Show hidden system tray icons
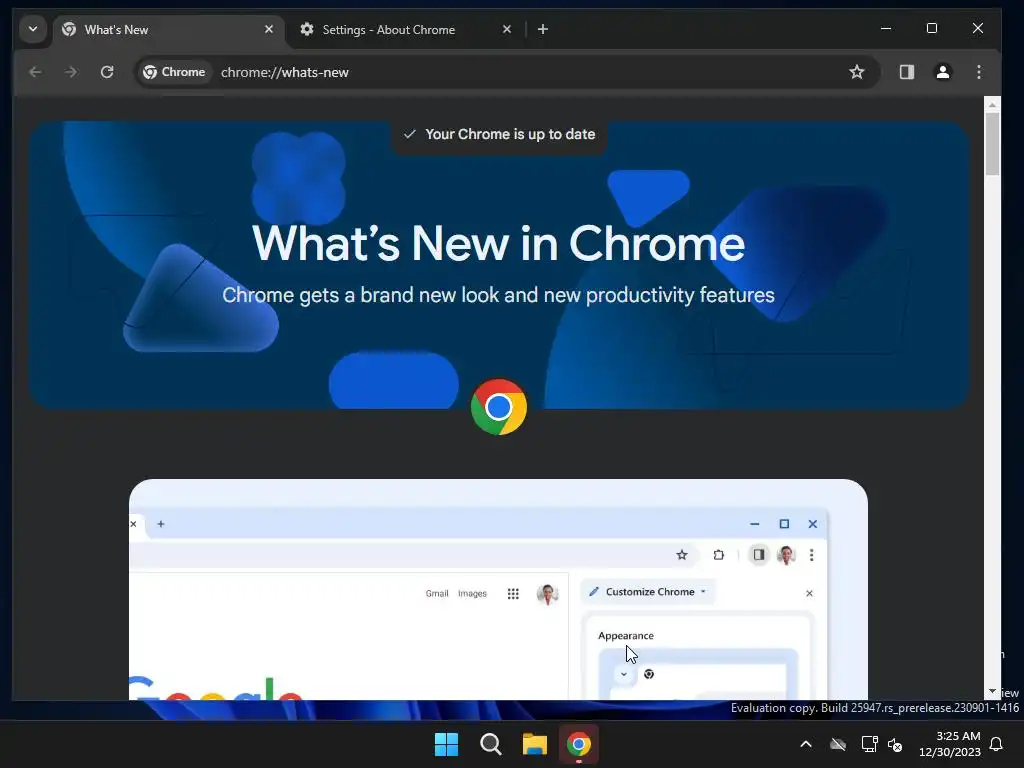 pos(806,744)
